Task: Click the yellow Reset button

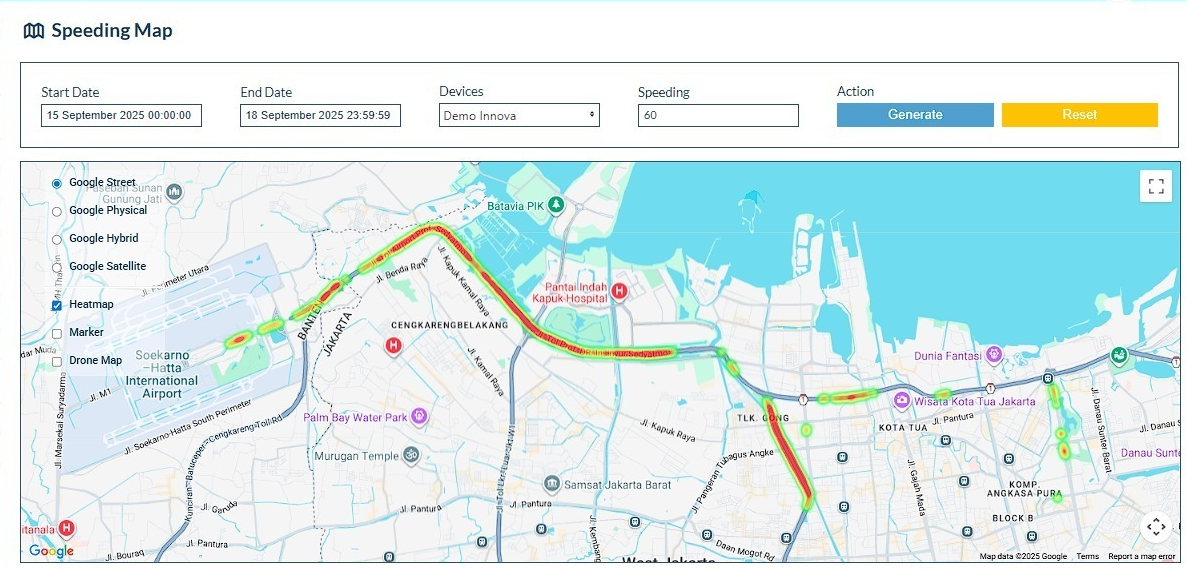Action: (x=1079, y=115)
